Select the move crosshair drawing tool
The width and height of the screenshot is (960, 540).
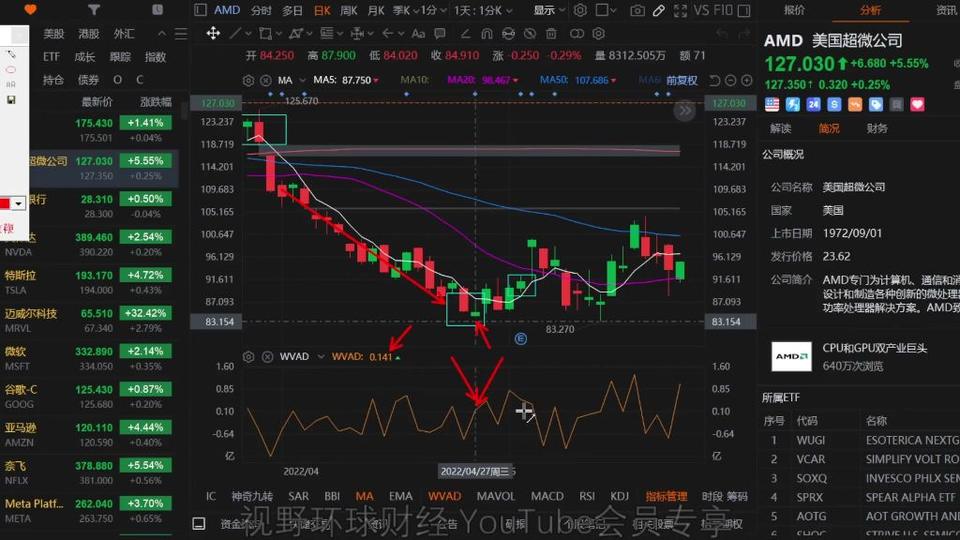(212, 33)
